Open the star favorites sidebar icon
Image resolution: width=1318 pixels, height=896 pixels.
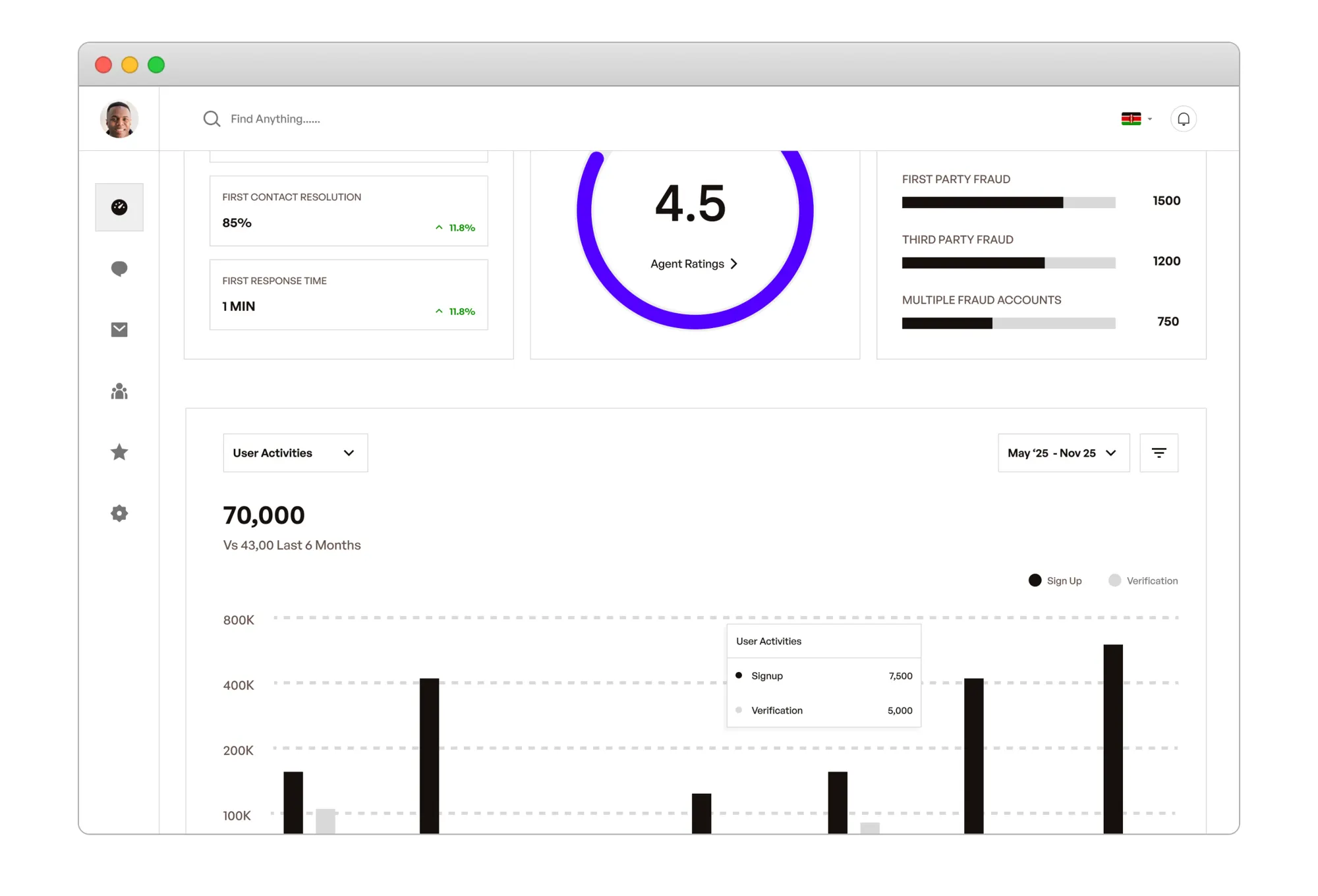[119, 452]
